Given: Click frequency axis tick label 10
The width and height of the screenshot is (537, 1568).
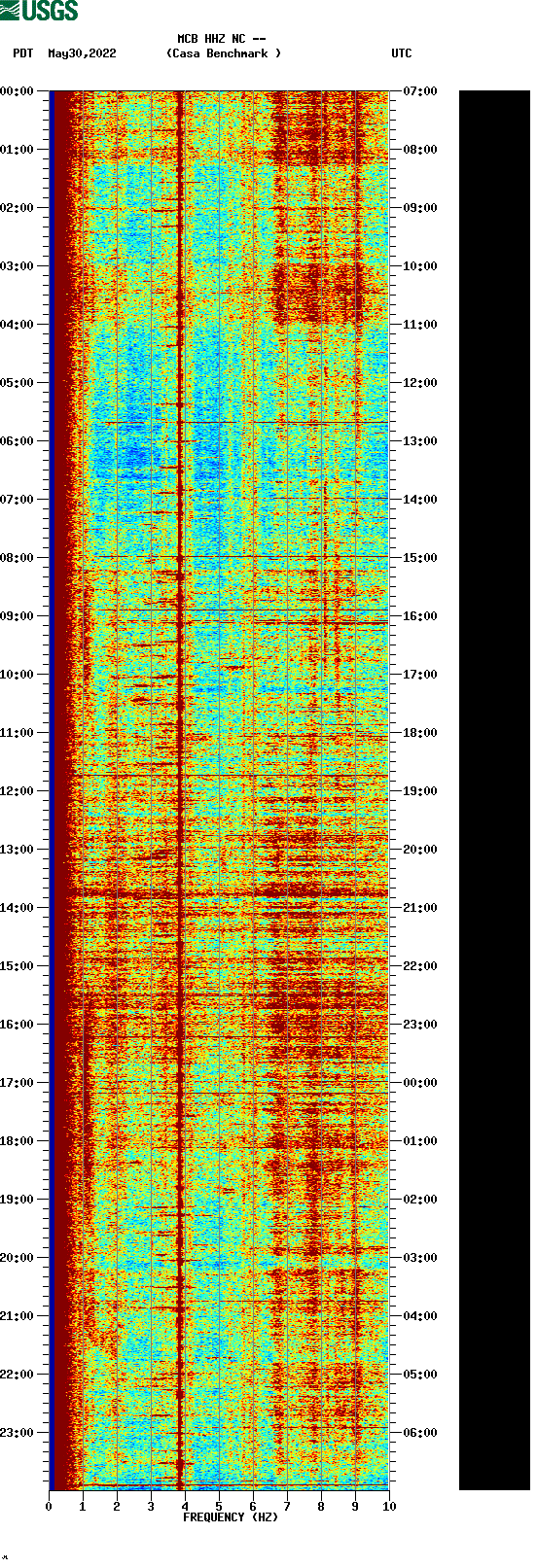Looking at the screenshot, I should 389,1507.
